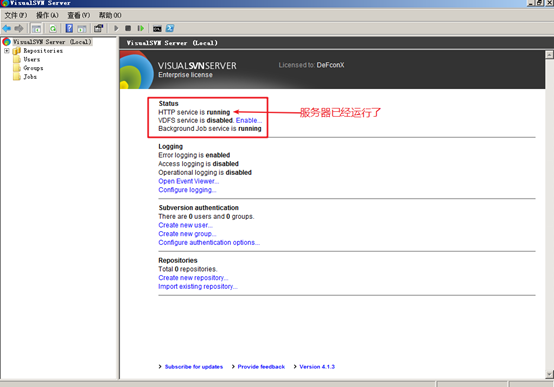Click Configure authentication options... link
Image resolution: width=554 pixels, height=387 pixels.
209,242
